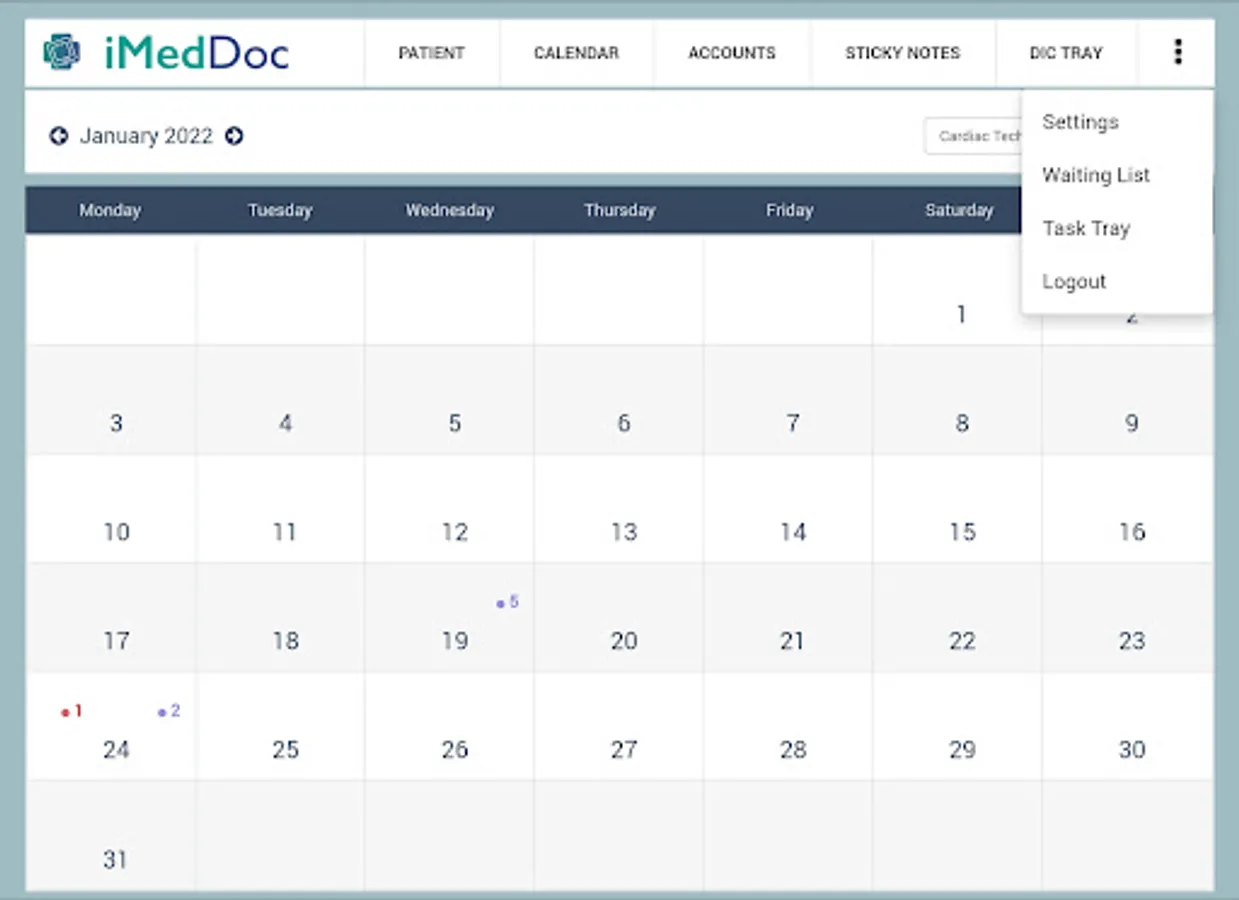
Task: Open the three-dot more options menu
Action: (x=1178, y=52)
